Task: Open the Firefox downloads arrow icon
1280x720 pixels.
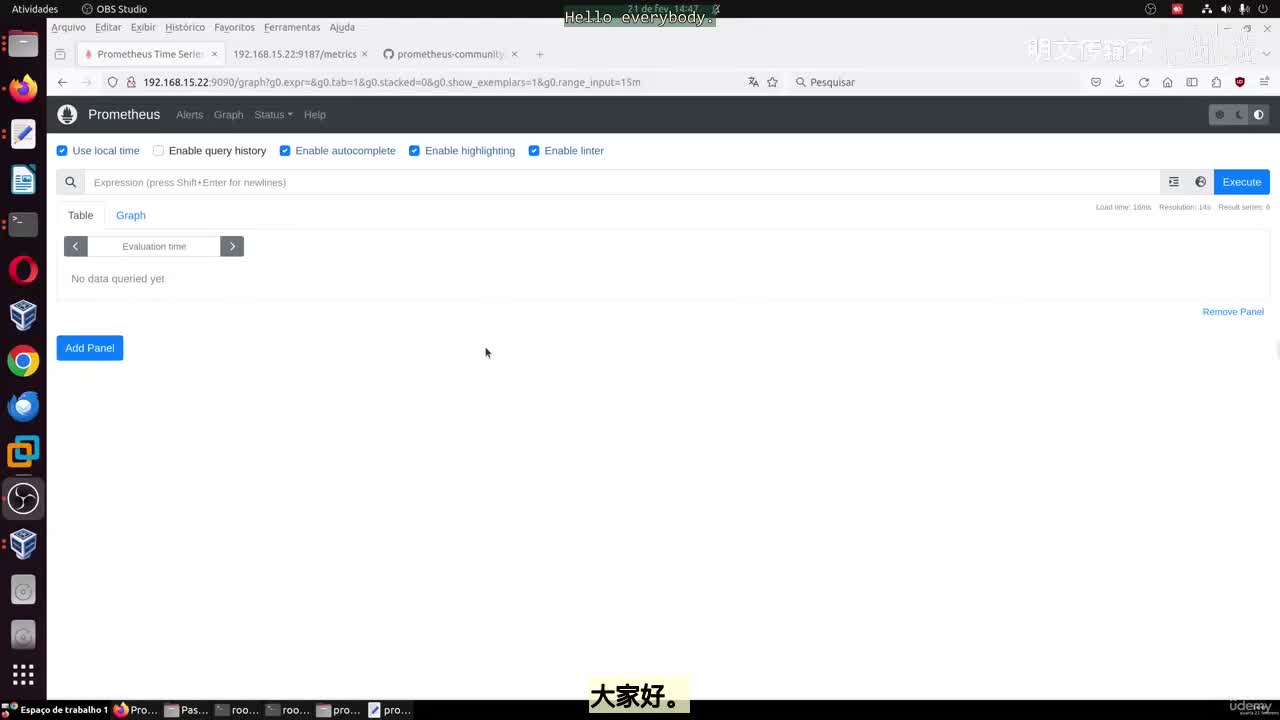Action: pyautogui.click(x=1119, y=82)
